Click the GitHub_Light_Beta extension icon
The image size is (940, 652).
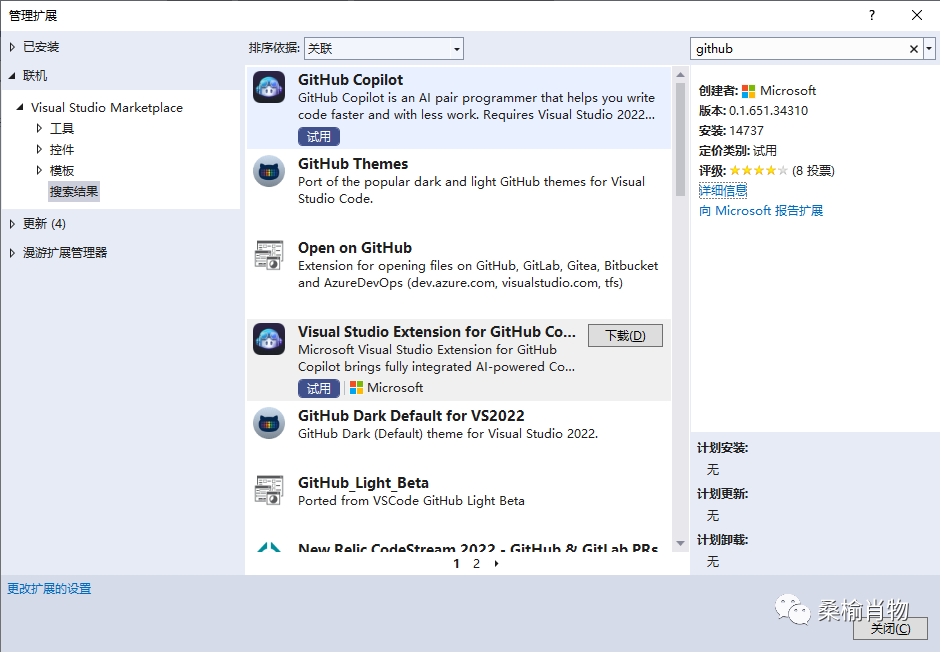pos(269,490)
